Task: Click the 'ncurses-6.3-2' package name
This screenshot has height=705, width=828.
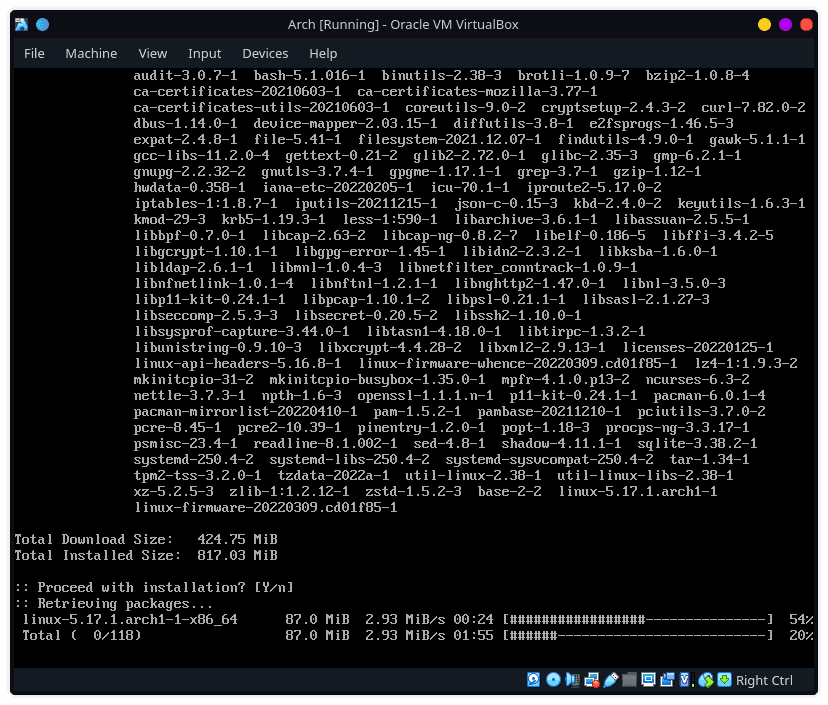Action: tap(697, 379)
